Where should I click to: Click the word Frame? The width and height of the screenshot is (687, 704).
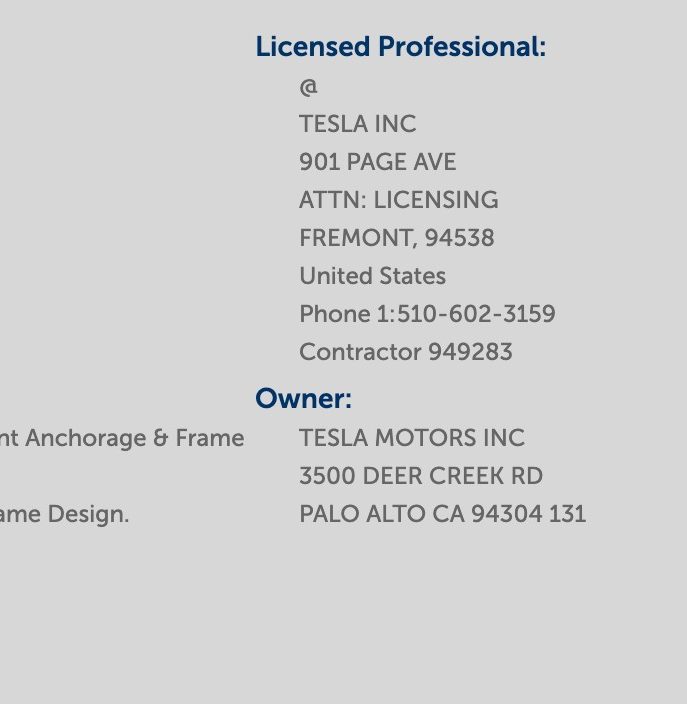pos(210,438)
